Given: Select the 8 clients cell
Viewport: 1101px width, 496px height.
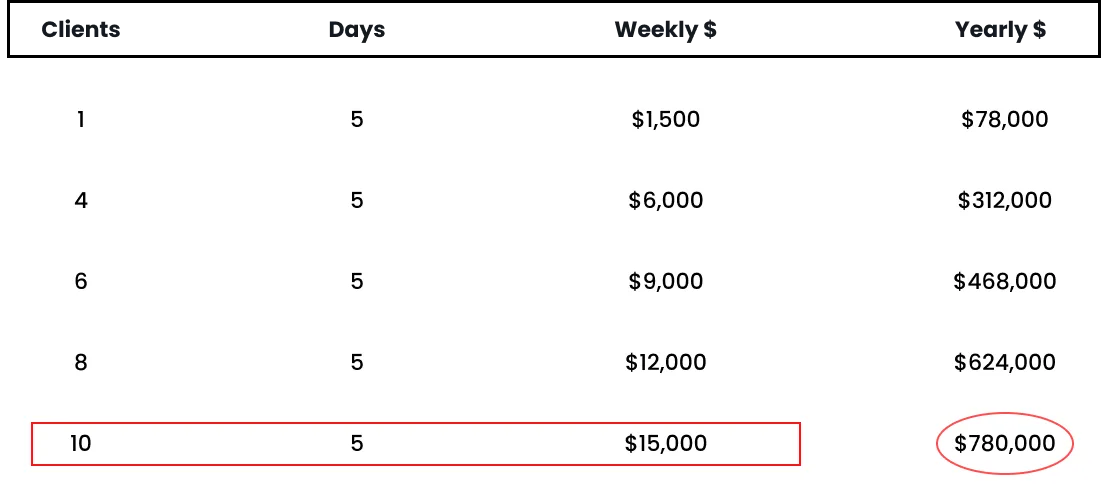Looking at the screenshot, I should click(81, 363).
